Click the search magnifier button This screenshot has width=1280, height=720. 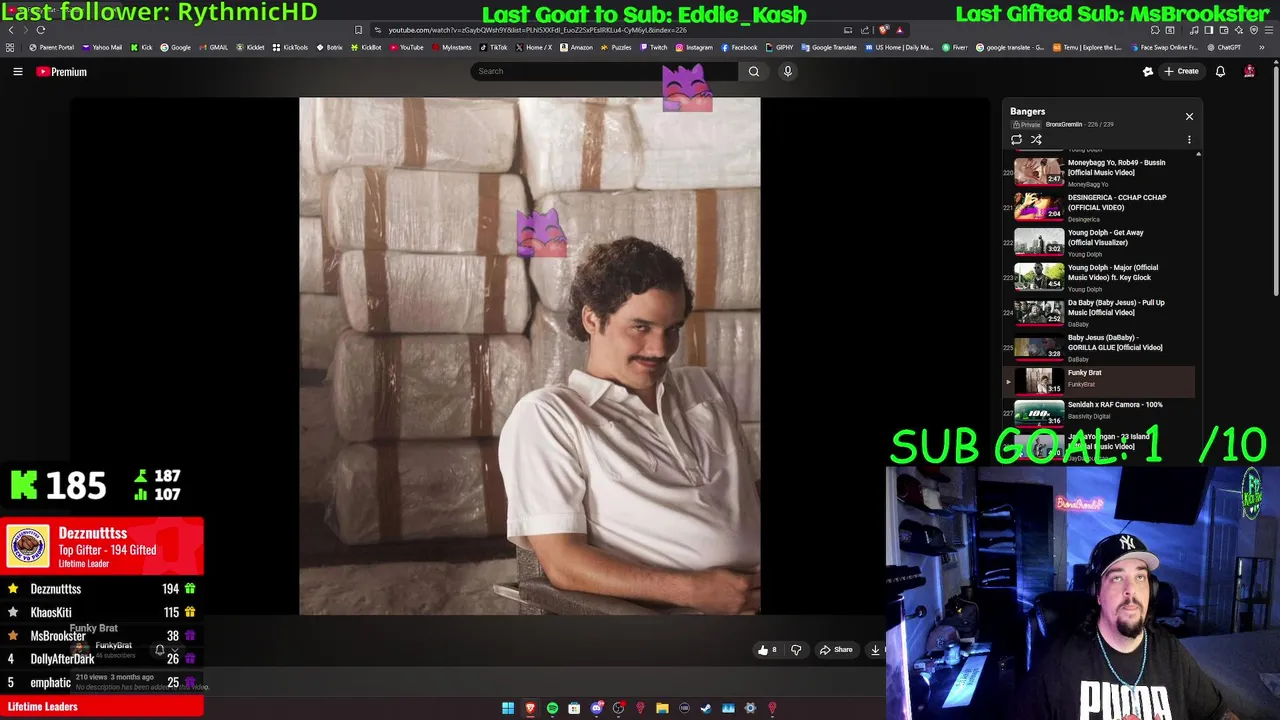pos(754,71)
